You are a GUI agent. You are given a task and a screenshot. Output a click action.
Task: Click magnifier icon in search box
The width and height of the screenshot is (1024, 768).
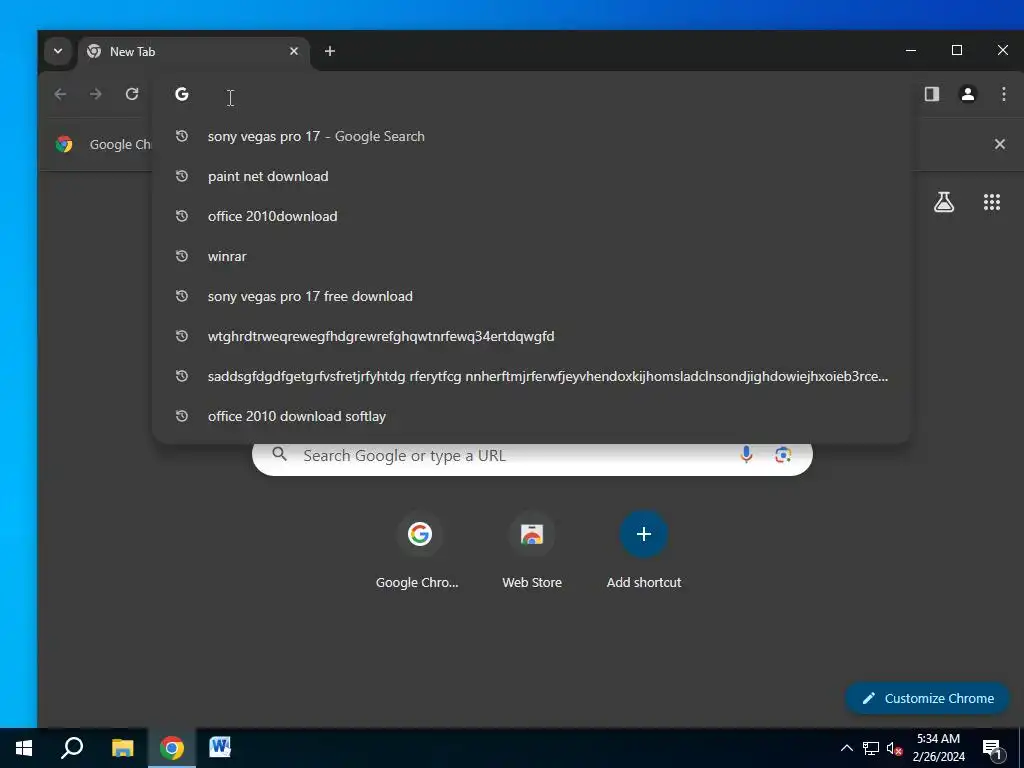click(280, 454)
